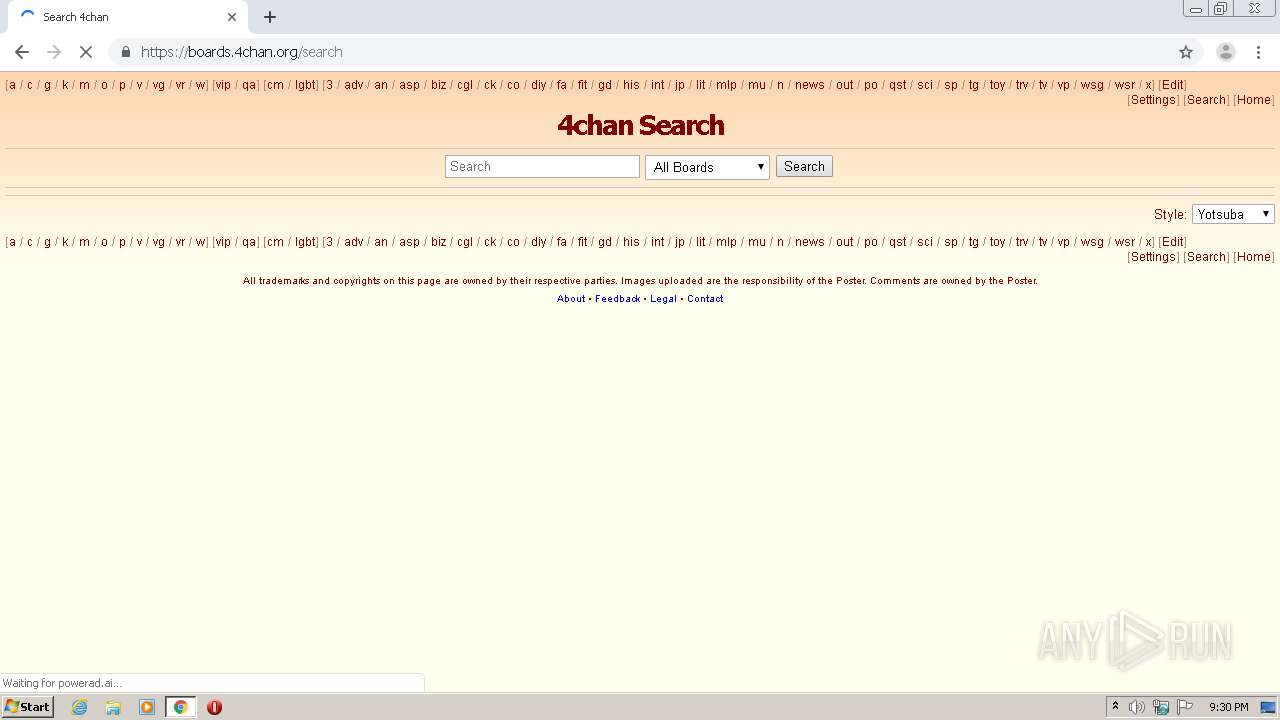Open the /sci/ board in the top nav
This screenshot has height=720, width=1280.
pyautogui.click(x=925, y=85)
